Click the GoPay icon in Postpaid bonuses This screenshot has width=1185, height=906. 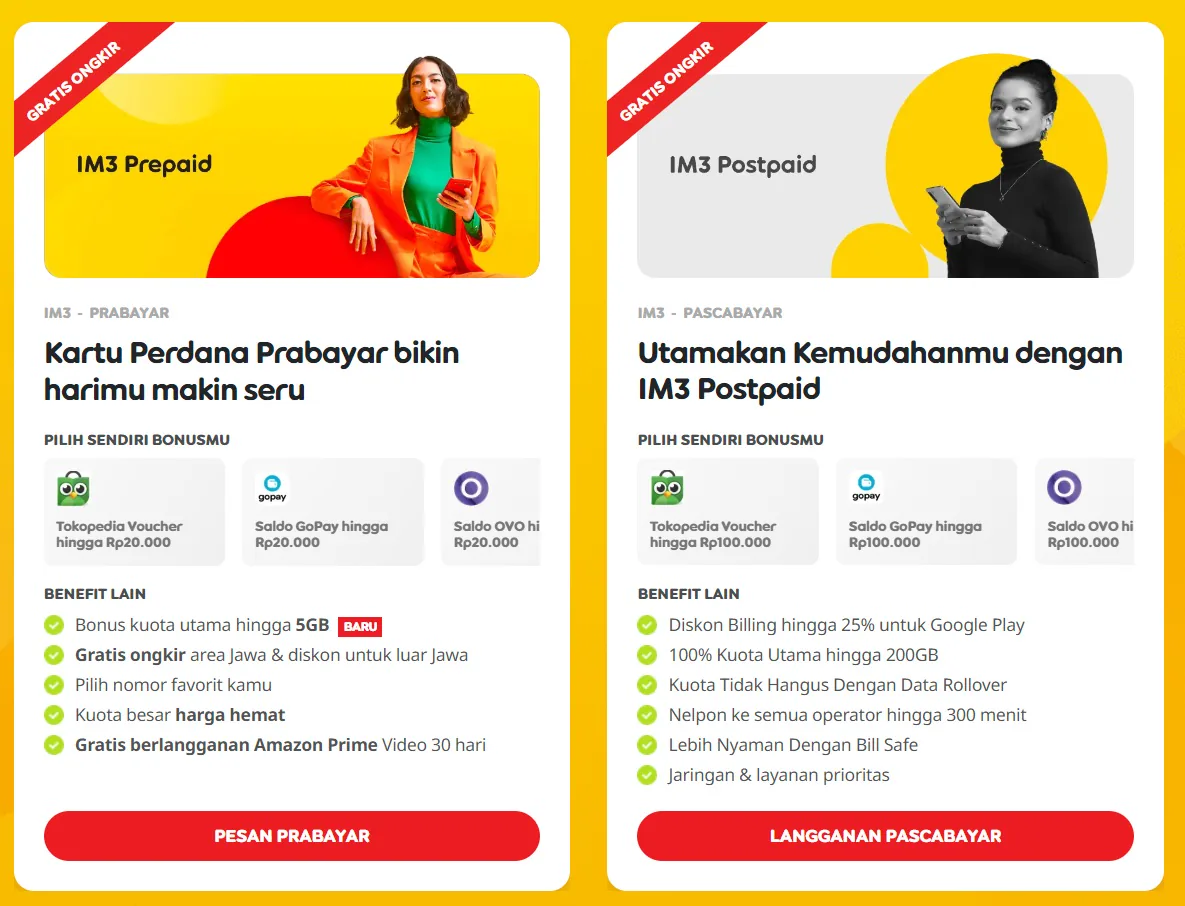pyautogui.click(x=866, y=487)
